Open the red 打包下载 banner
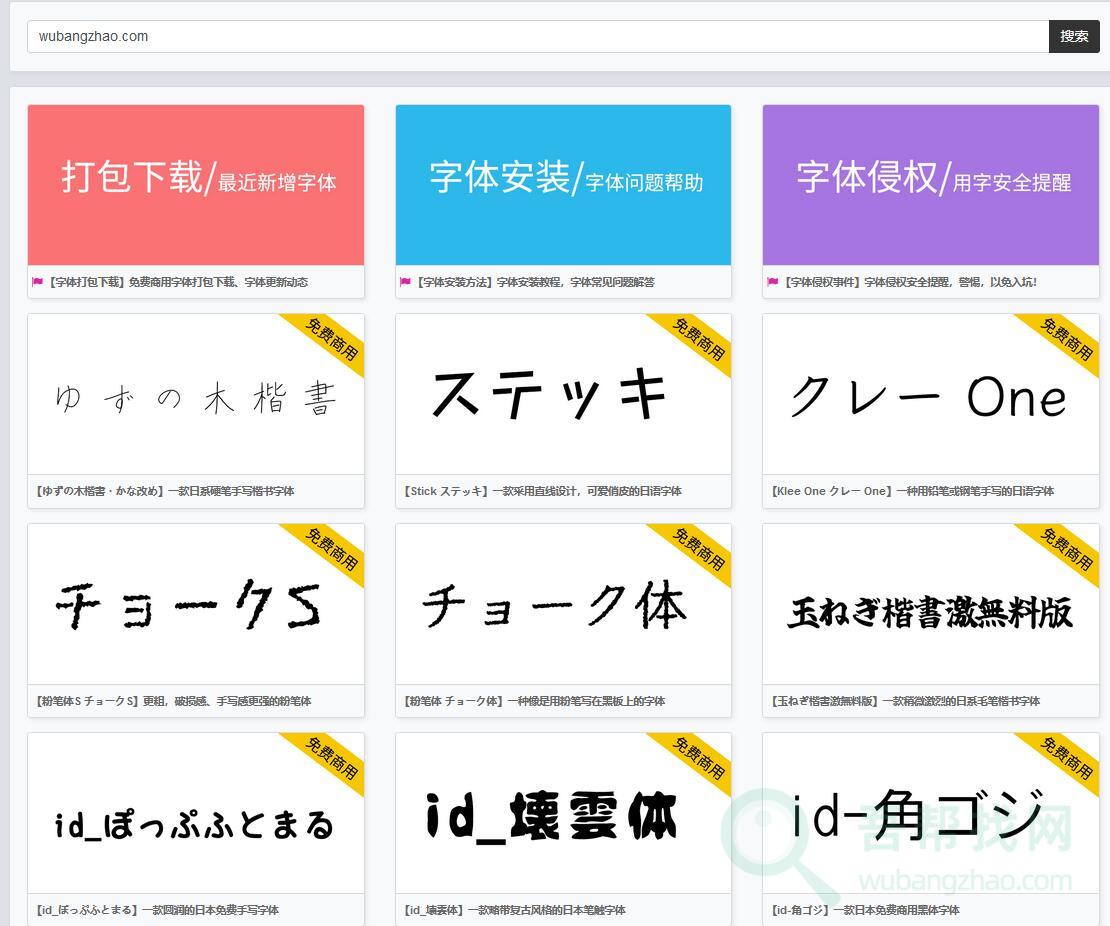 point(196,185)
